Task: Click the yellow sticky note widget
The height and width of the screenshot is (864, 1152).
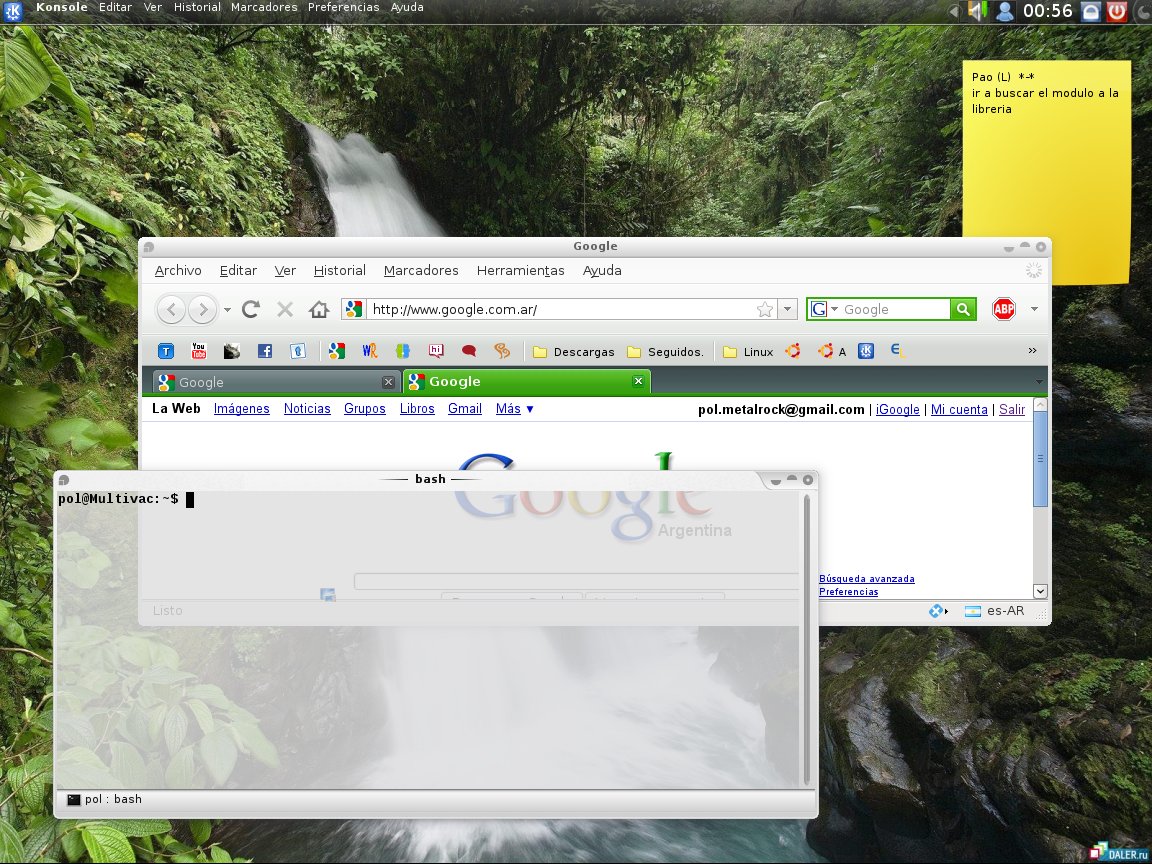Action: pos(1046,172)
